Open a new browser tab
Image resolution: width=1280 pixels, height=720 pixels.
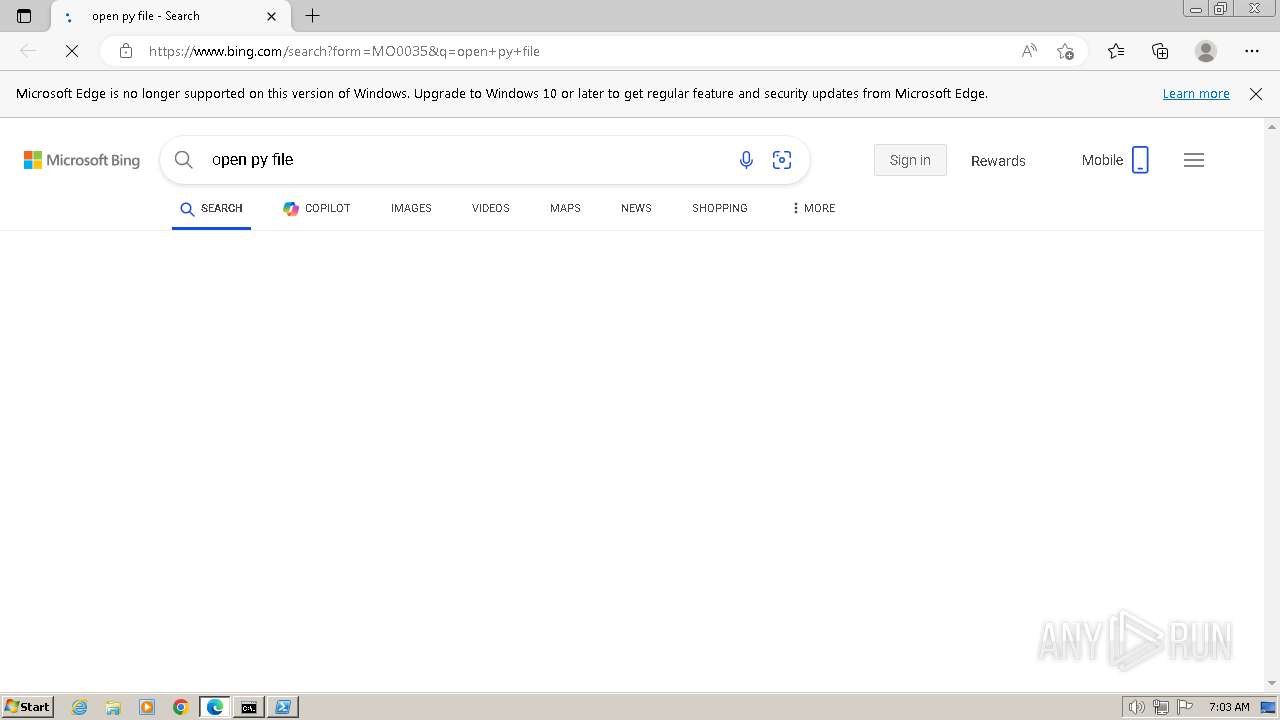click(x=312, y=16)
